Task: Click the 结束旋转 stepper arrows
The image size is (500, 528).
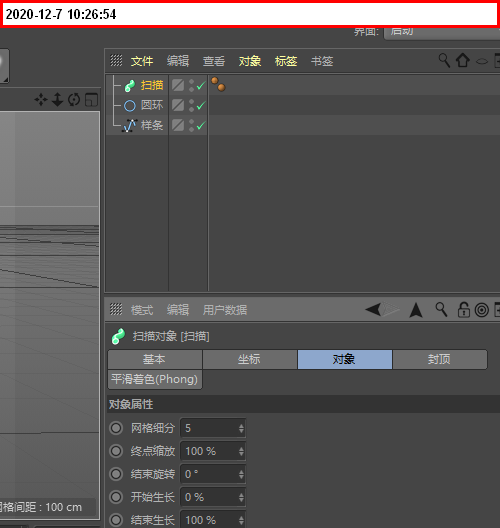Action: pos(241,474)
